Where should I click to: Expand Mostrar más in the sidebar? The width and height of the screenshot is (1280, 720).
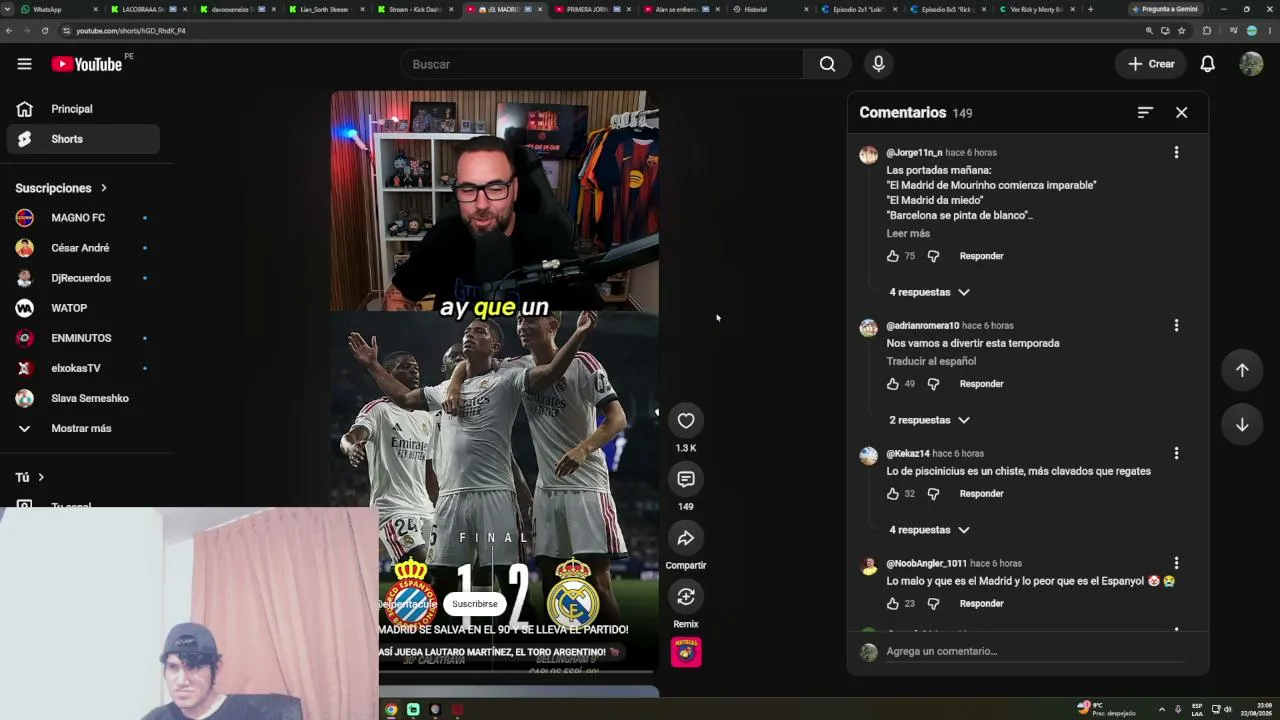coord(80,428)
